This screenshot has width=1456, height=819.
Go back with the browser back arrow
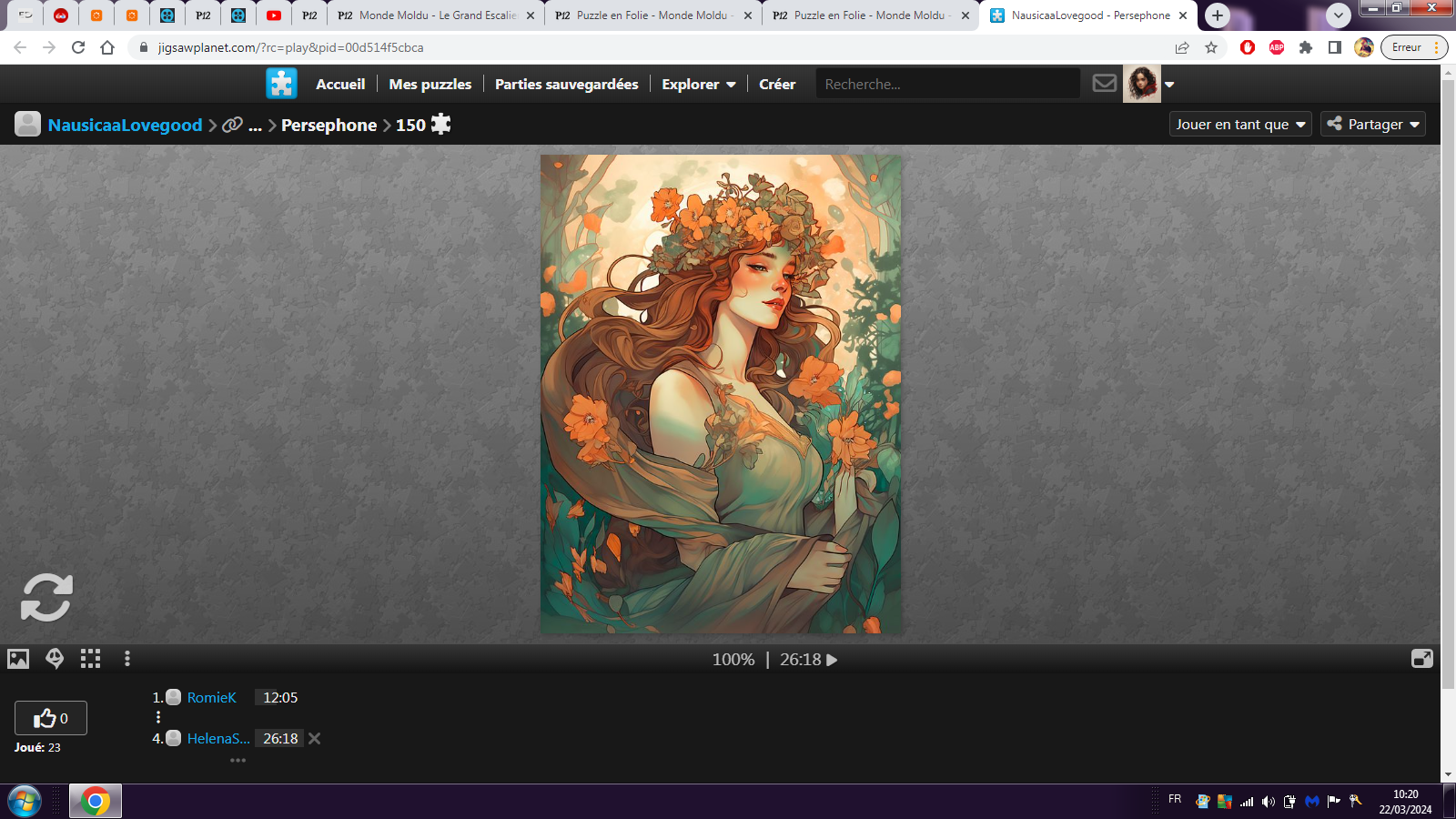[20, 47]
